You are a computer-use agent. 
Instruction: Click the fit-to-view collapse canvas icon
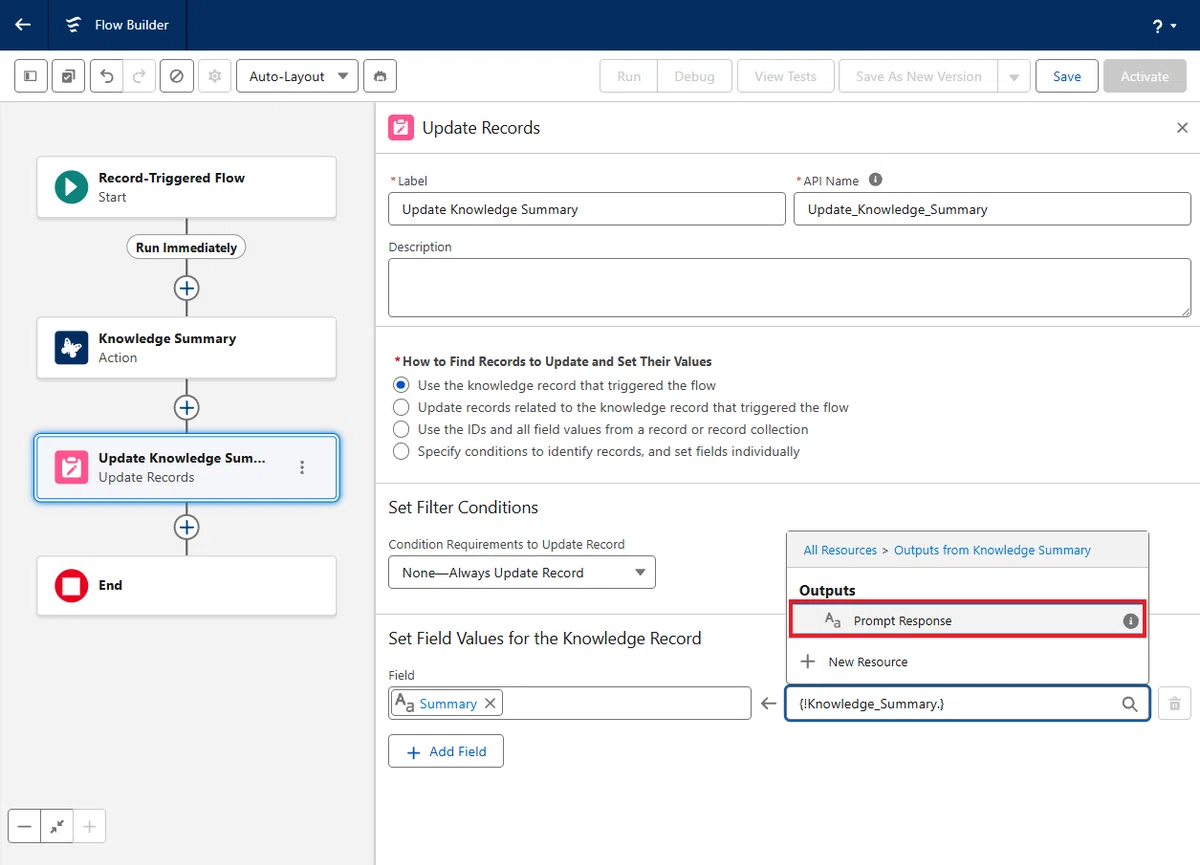click(57, 826)
